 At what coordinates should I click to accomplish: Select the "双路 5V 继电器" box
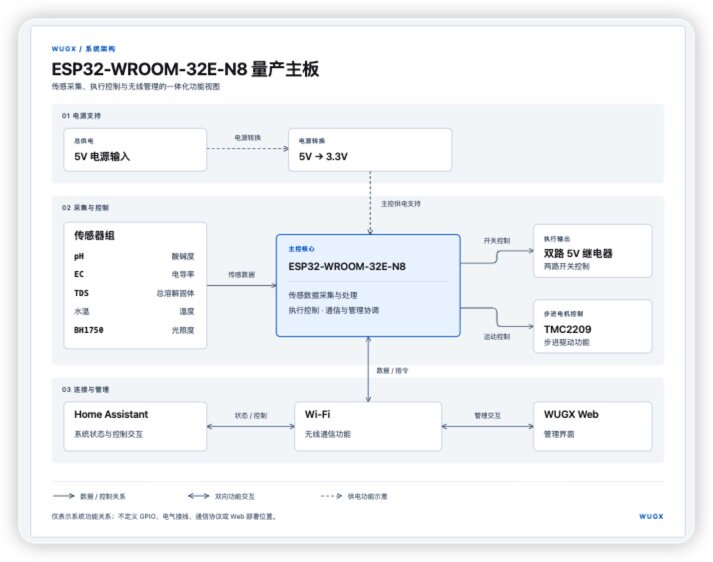(x=592, y=251)
